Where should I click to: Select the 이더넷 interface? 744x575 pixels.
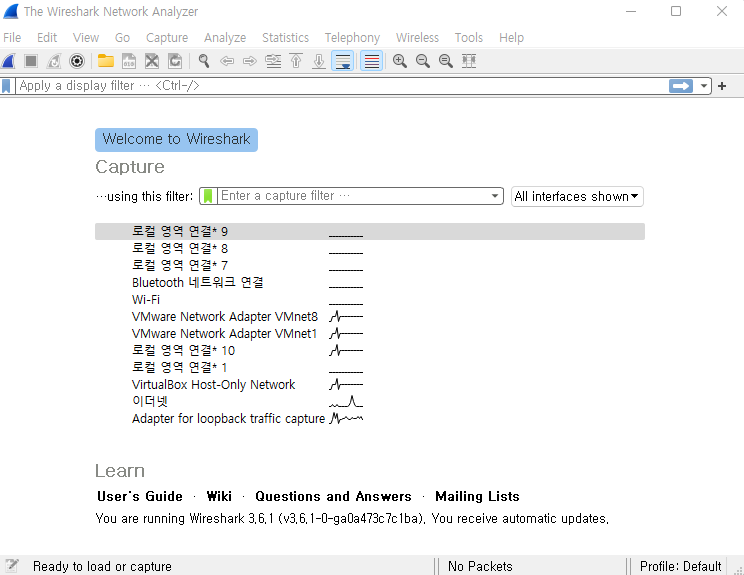coord(370,402)
